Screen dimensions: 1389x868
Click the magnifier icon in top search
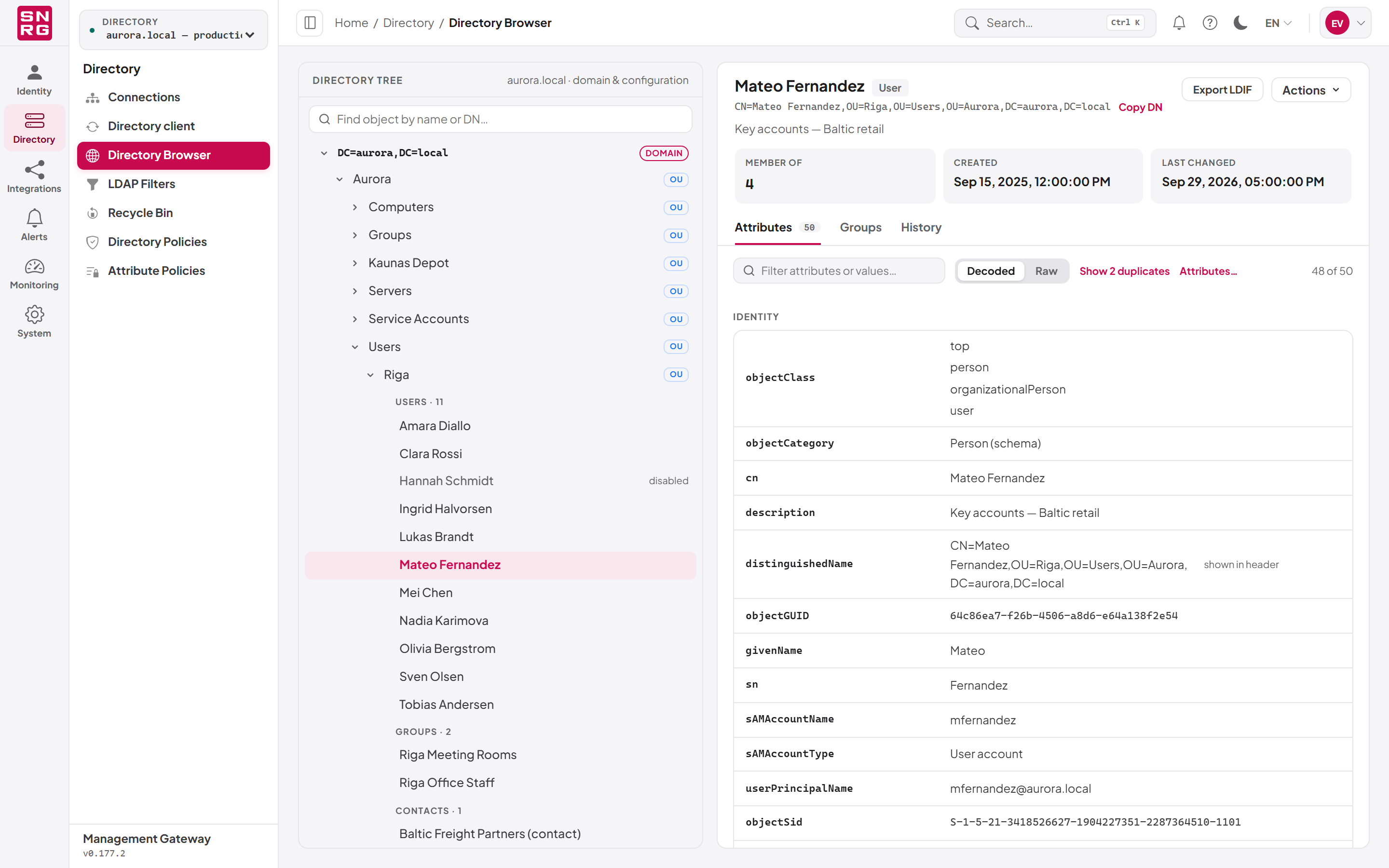coord(972,23)
